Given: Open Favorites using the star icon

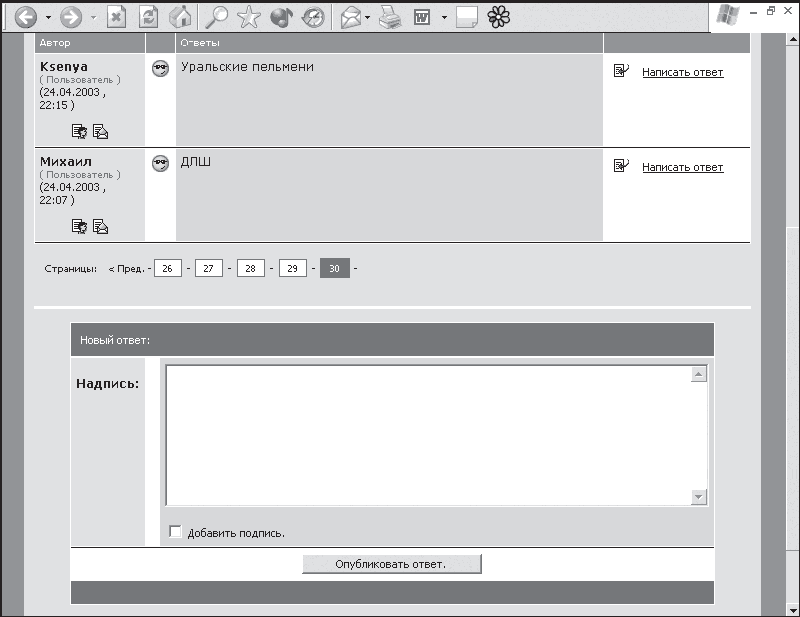Looking at the screenshot, I should [x=248, y=17].
